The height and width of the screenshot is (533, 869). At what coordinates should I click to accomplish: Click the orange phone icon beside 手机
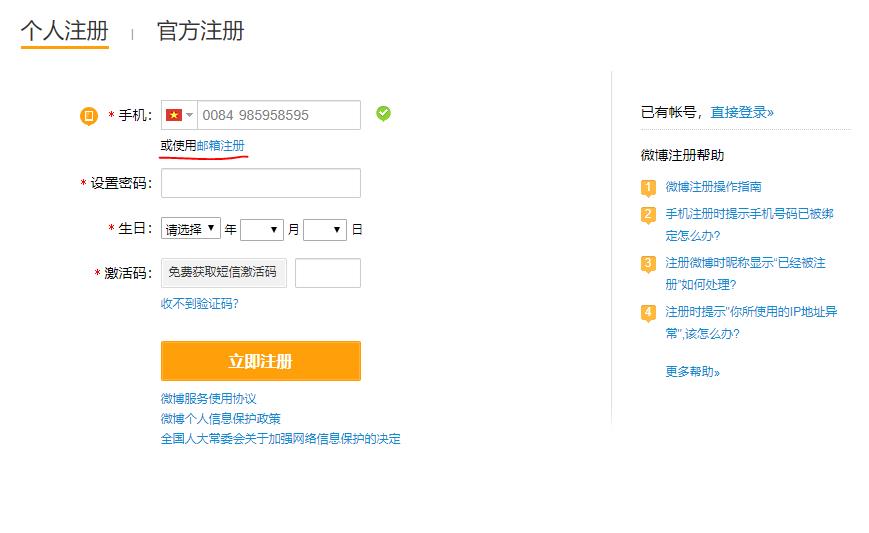pos(89,116)
